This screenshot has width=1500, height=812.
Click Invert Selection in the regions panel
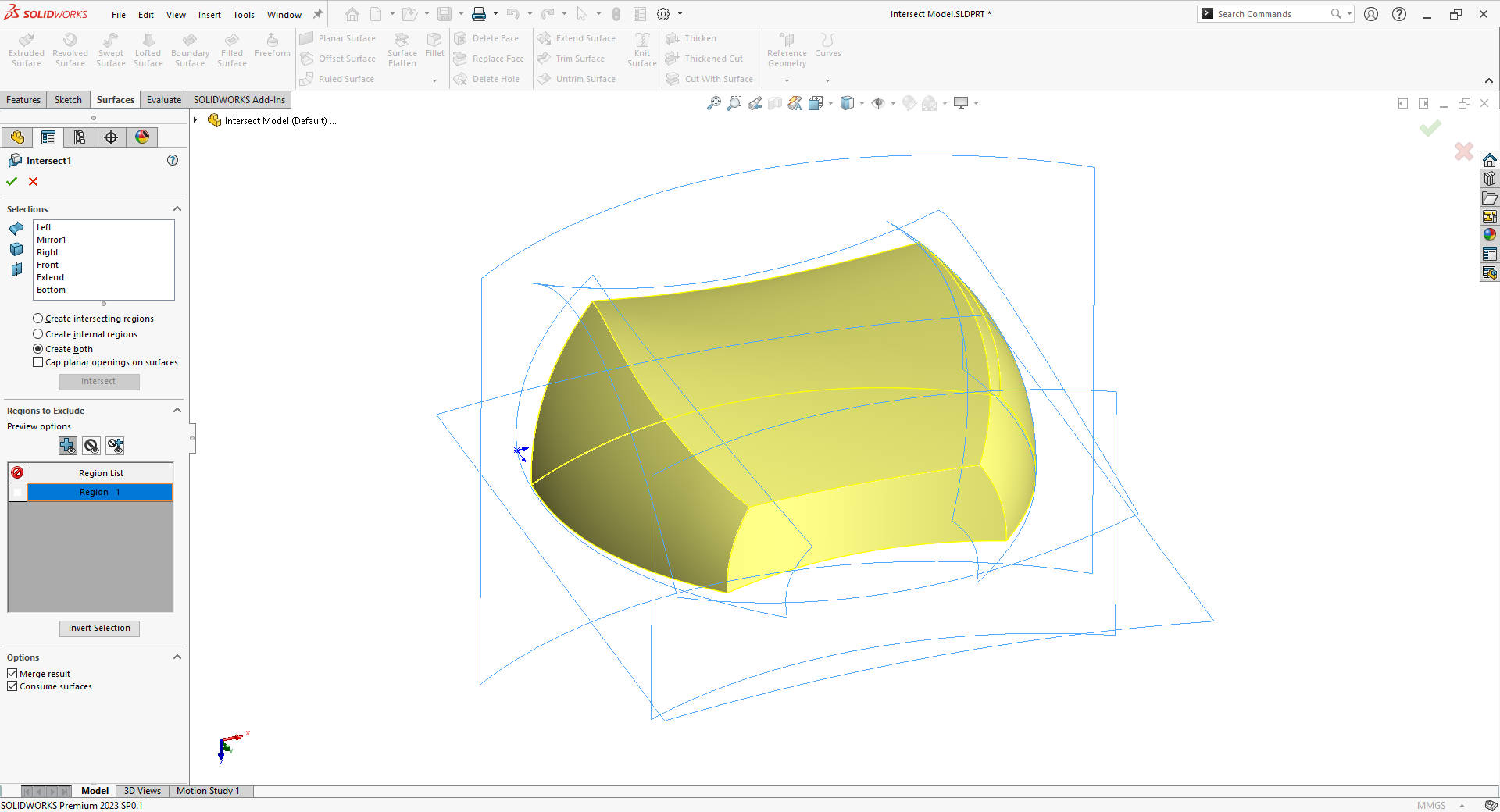click(x=99, y=628)
